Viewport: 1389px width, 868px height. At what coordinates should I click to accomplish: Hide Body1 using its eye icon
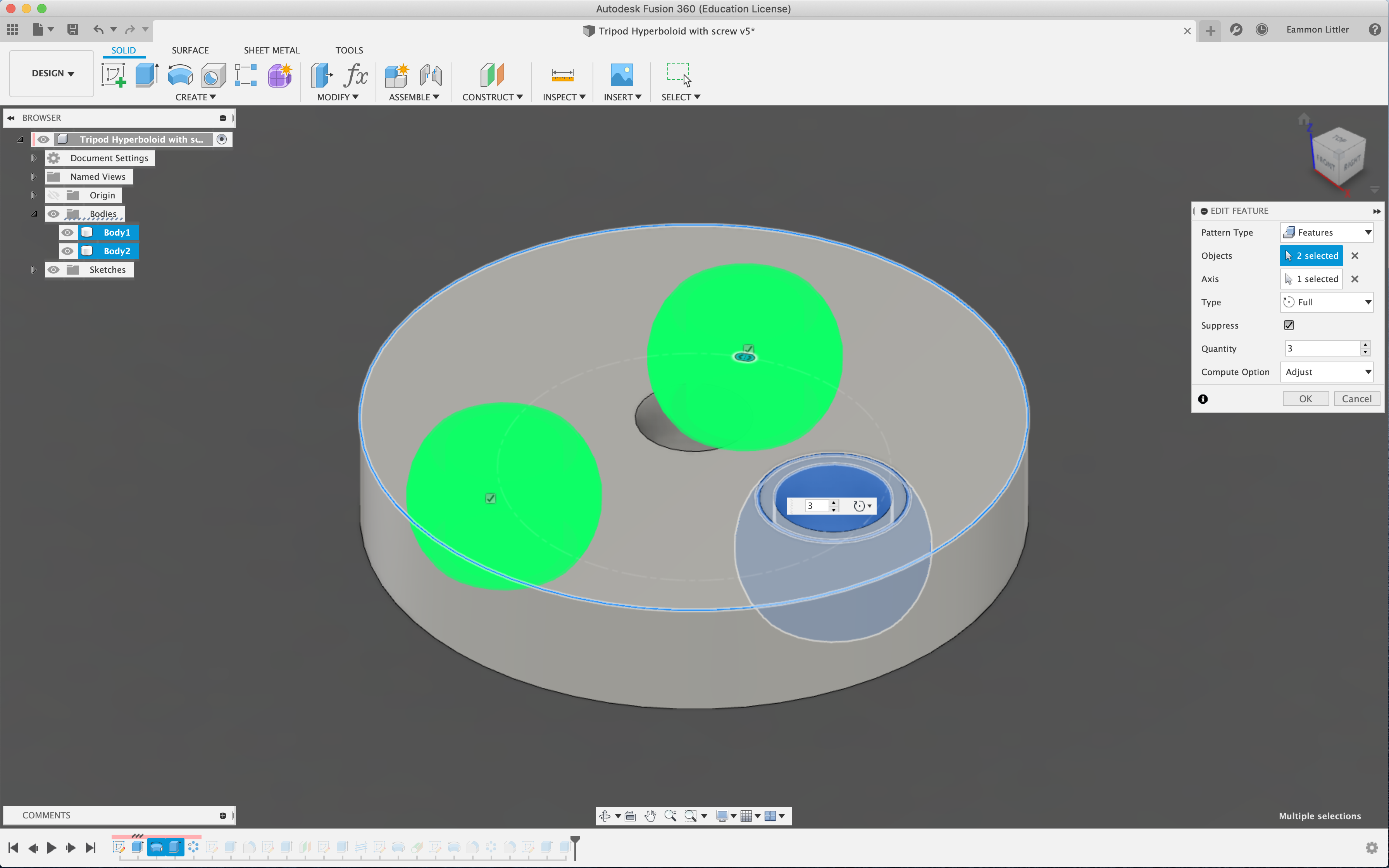(x=67, y=232)
